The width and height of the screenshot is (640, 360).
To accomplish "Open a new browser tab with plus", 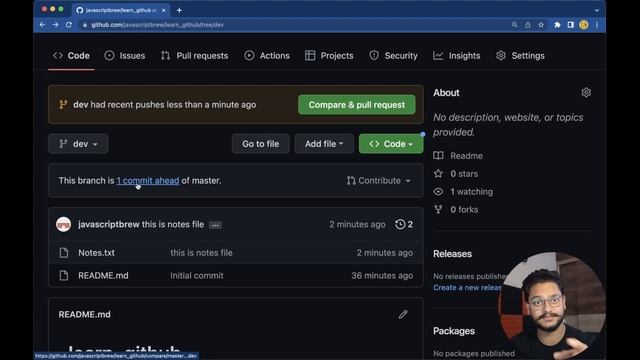I will 179,10.
